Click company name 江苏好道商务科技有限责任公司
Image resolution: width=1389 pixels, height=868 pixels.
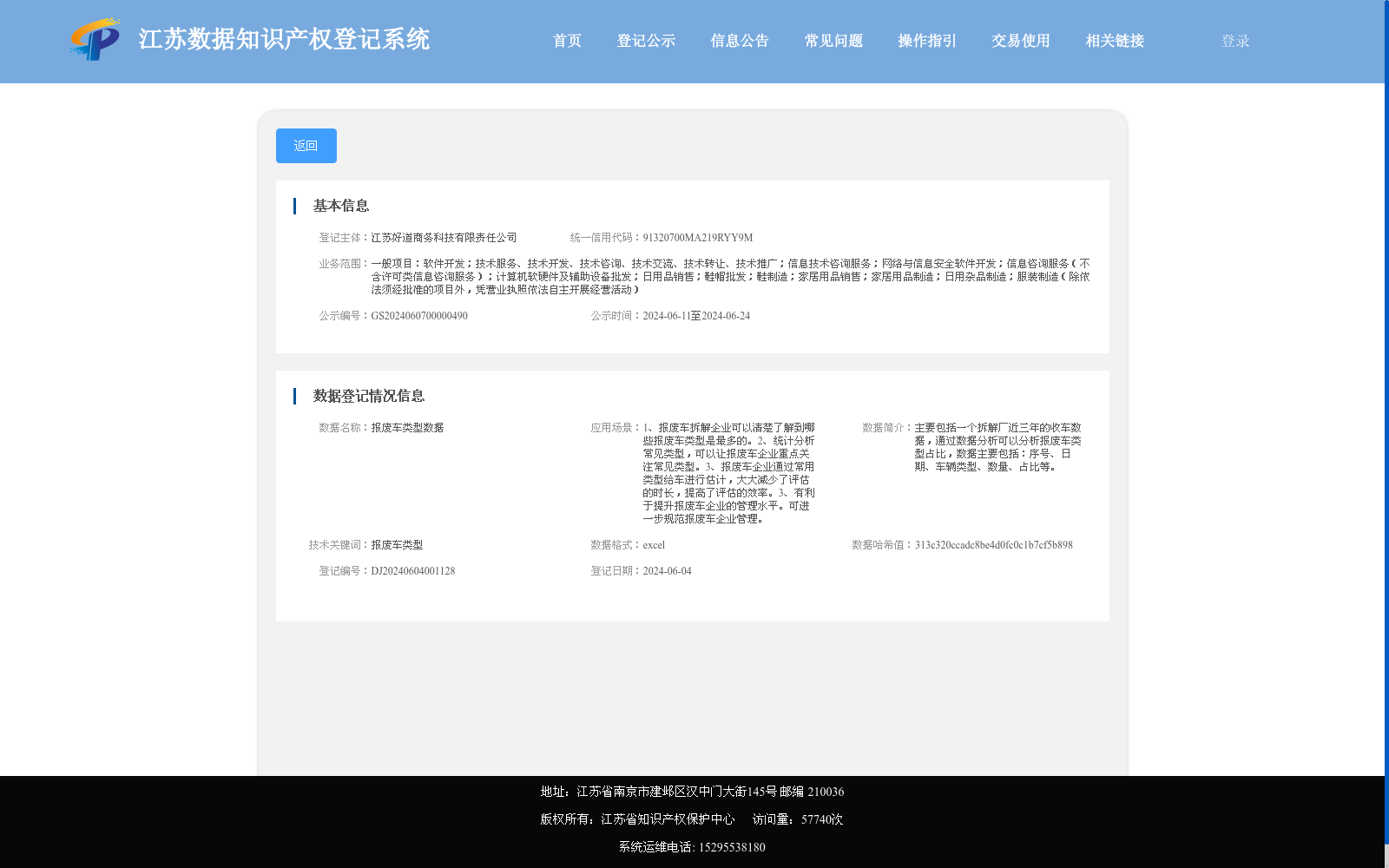click(444, 238)
